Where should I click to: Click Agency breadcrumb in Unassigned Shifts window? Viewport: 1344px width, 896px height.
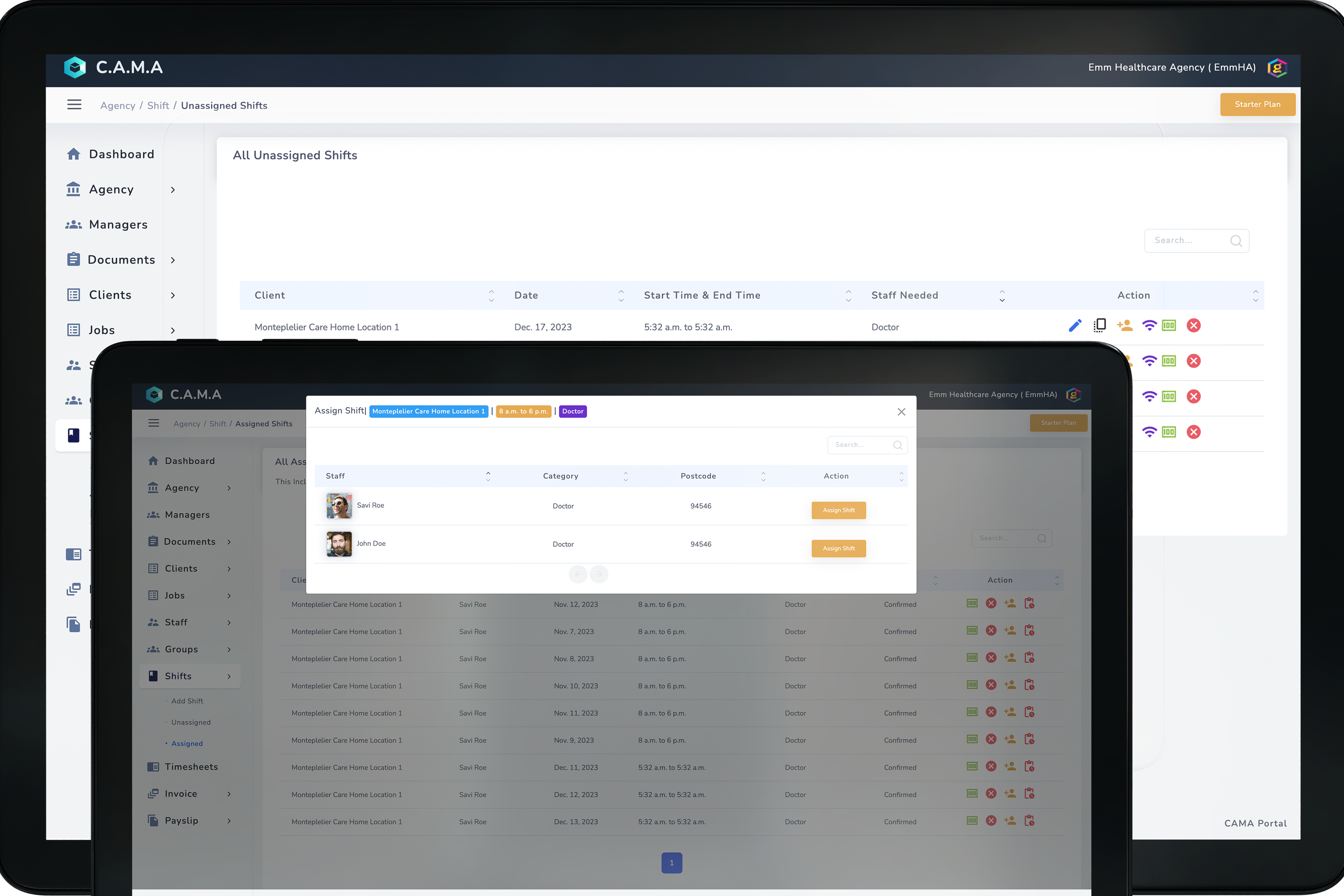118,106
